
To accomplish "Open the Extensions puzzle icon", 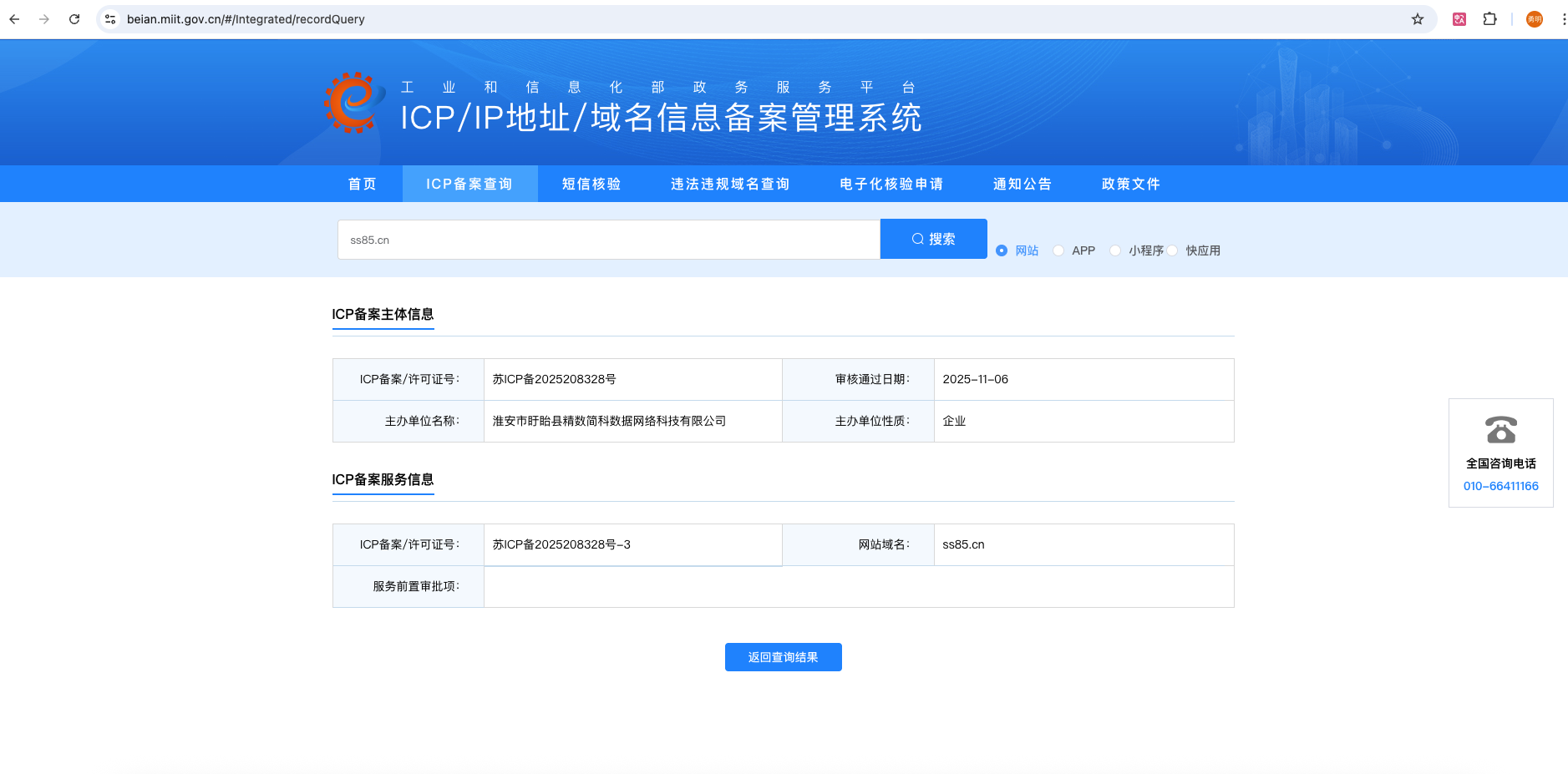I will 1489,19.
